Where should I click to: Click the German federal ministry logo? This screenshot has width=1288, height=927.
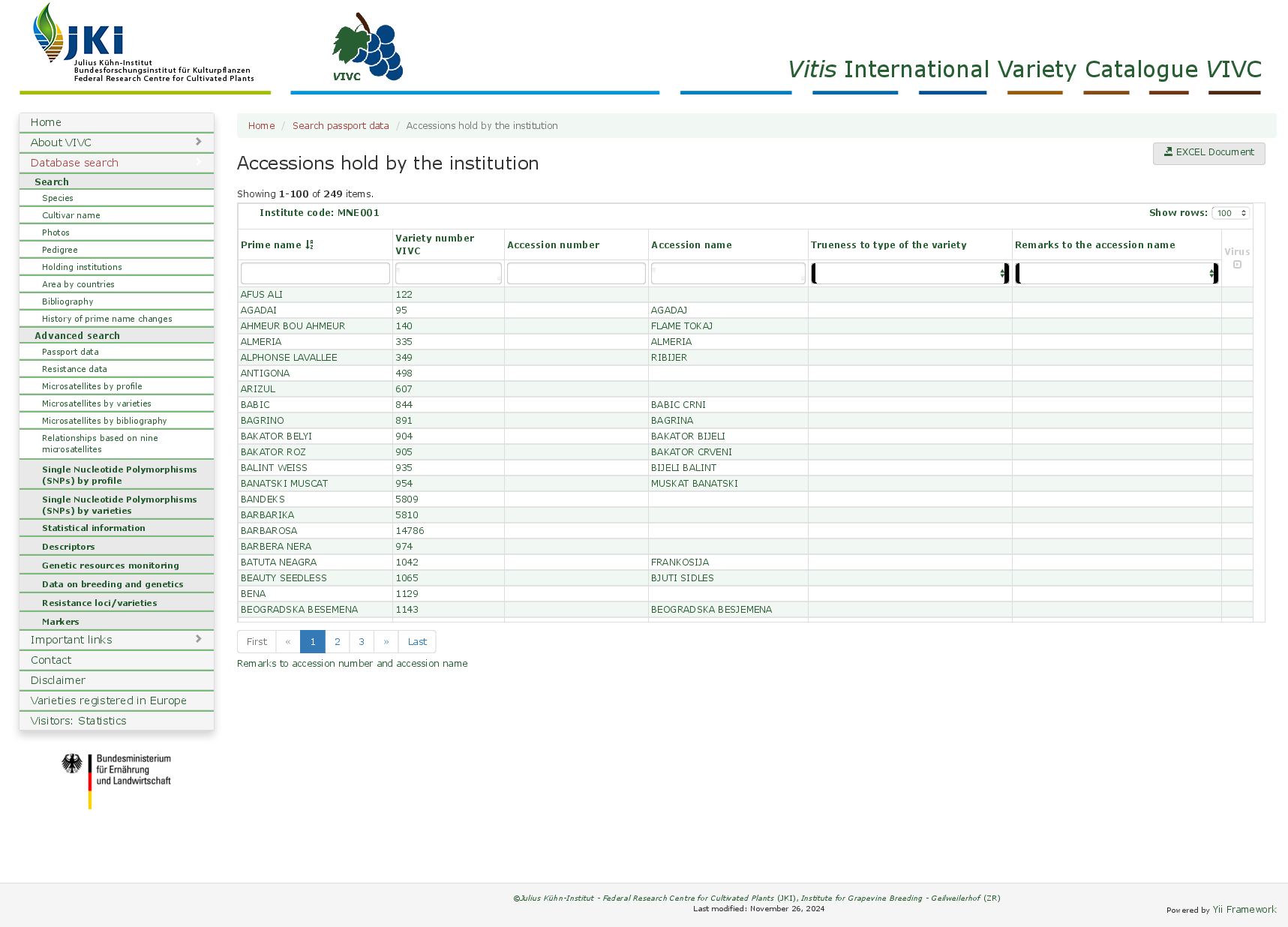tap(116, 779)
